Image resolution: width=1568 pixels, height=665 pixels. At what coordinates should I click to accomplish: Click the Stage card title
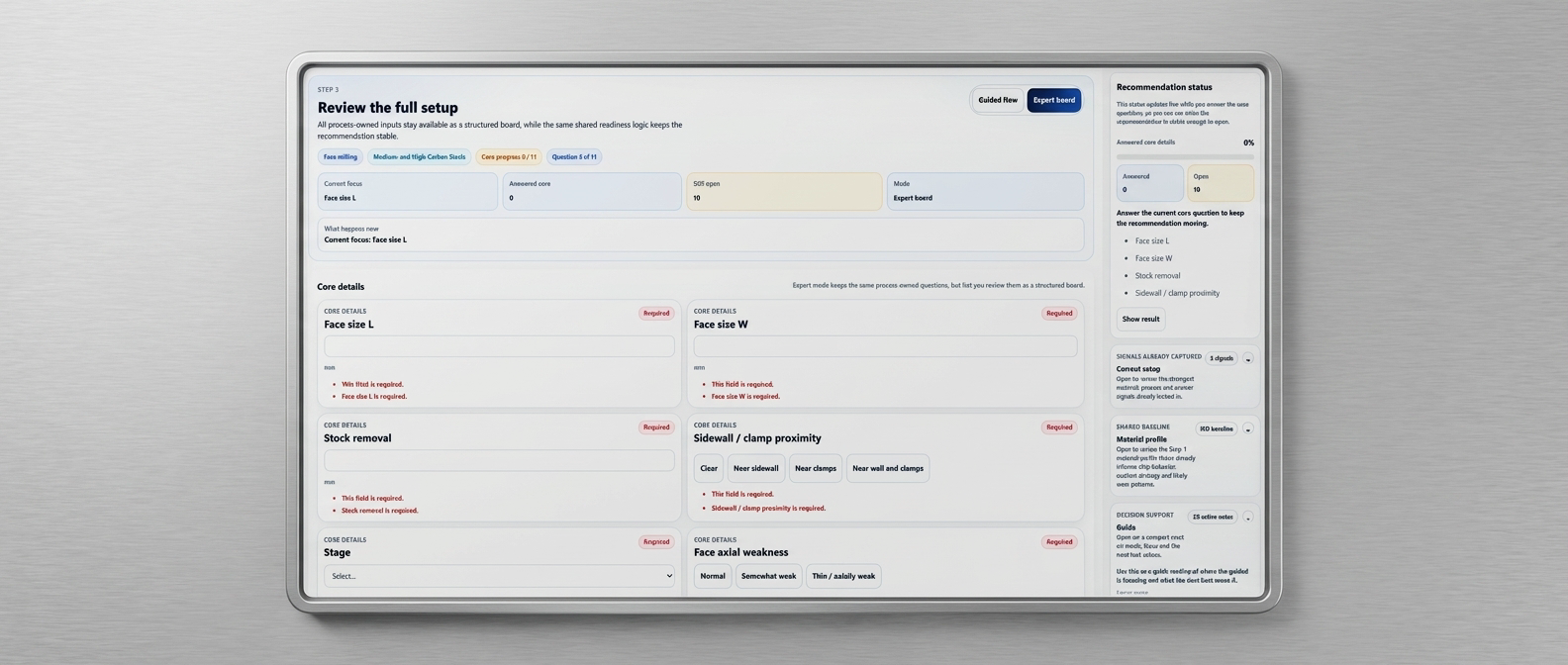338,552
